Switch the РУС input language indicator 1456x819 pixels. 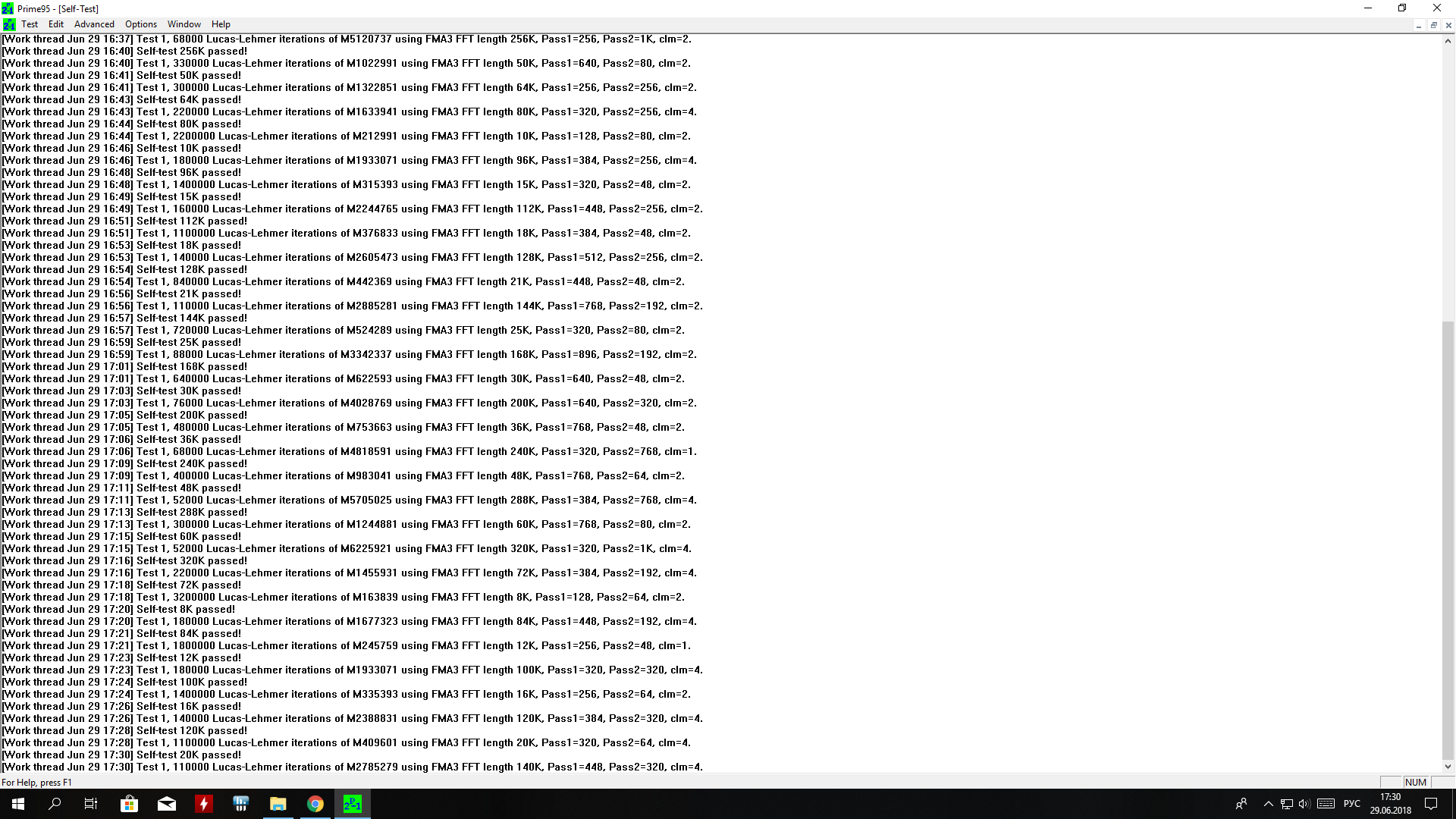[1352, 804]
